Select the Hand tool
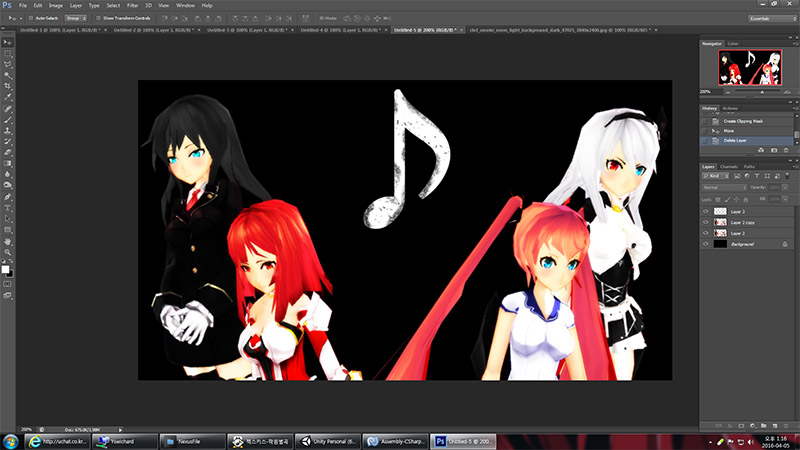The height and width of the screenshot is (450, 800). 8,241
